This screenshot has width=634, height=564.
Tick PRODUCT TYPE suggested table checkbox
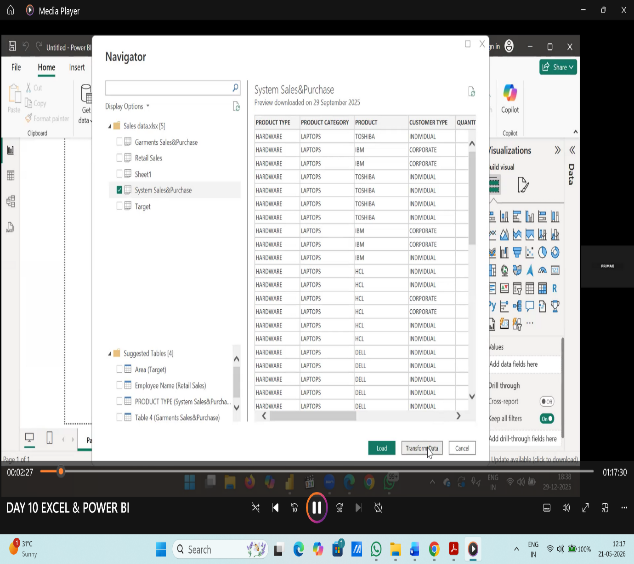[x=119, y=401]
